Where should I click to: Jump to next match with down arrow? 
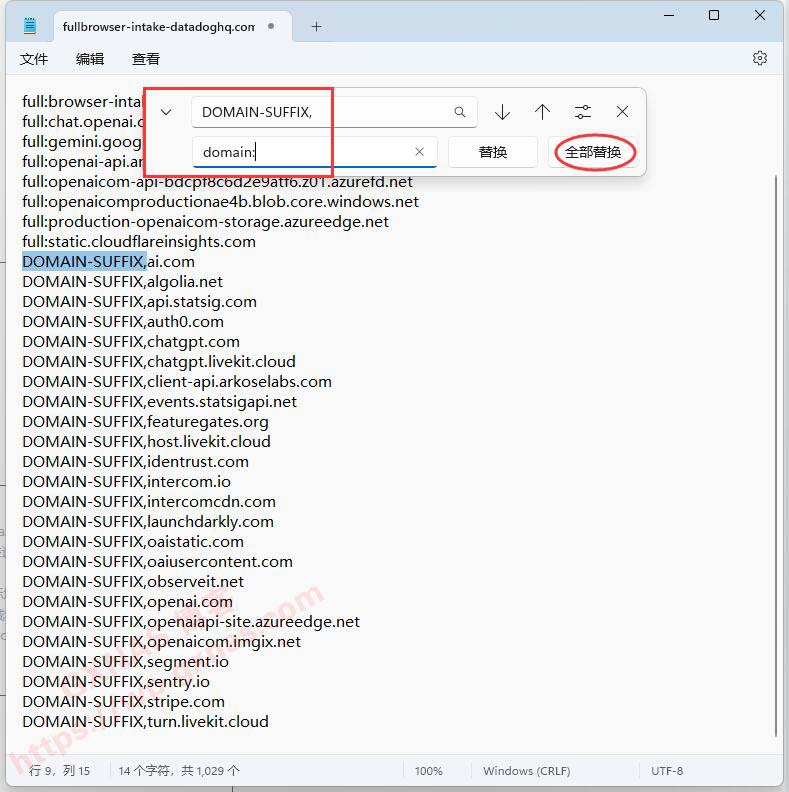point(502,112)
